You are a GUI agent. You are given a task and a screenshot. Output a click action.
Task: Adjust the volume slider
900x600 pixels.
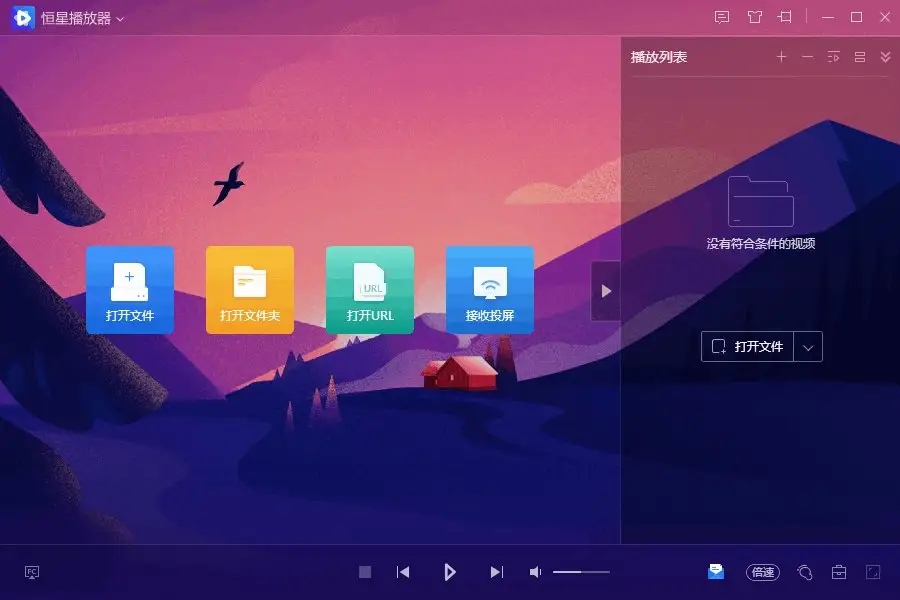click(x=581, y=572)
